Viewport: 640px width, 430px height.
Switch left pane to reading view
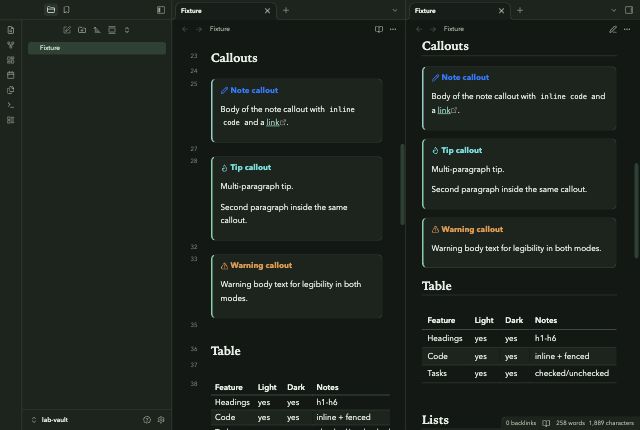[x=379, y=29]
